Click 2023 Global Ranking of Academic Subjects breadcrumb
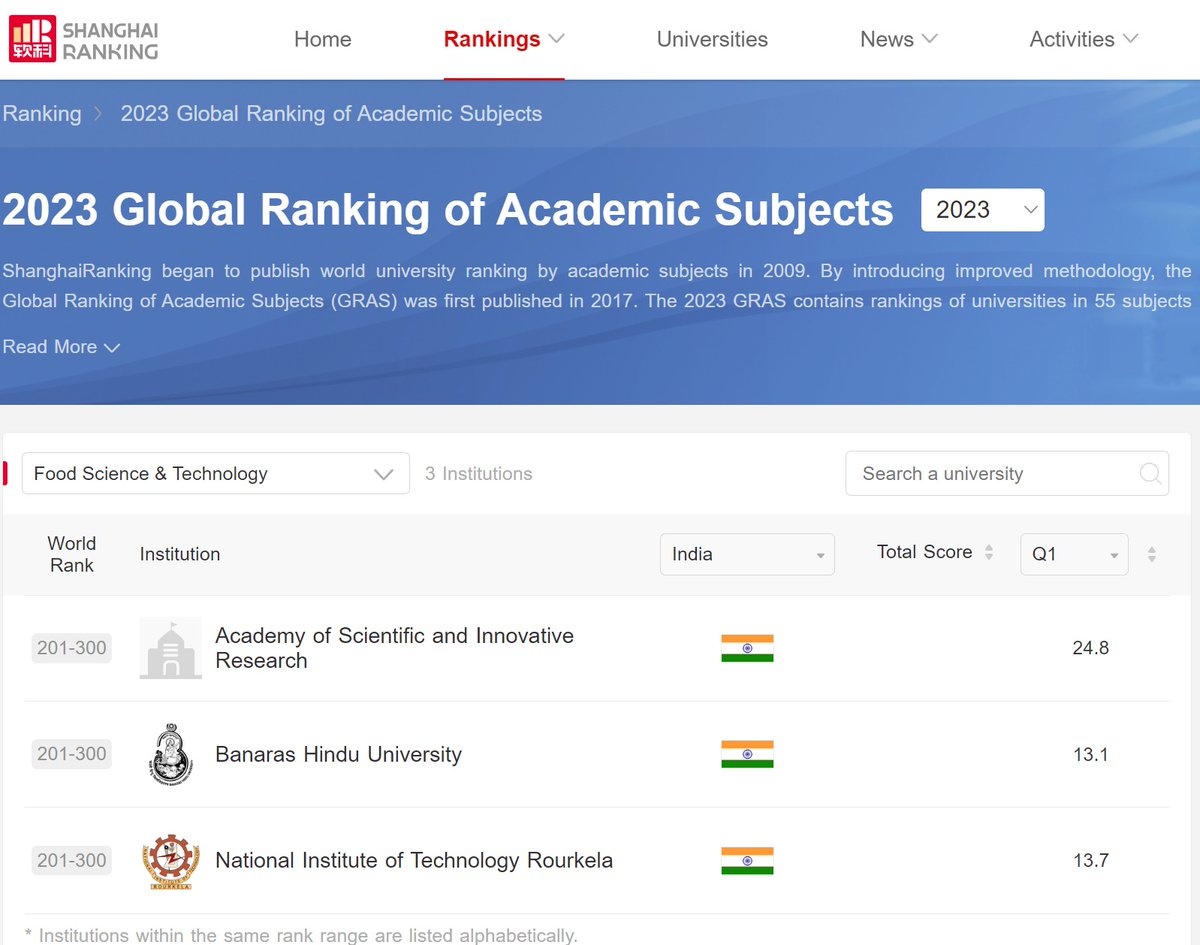 click(331, 114)
